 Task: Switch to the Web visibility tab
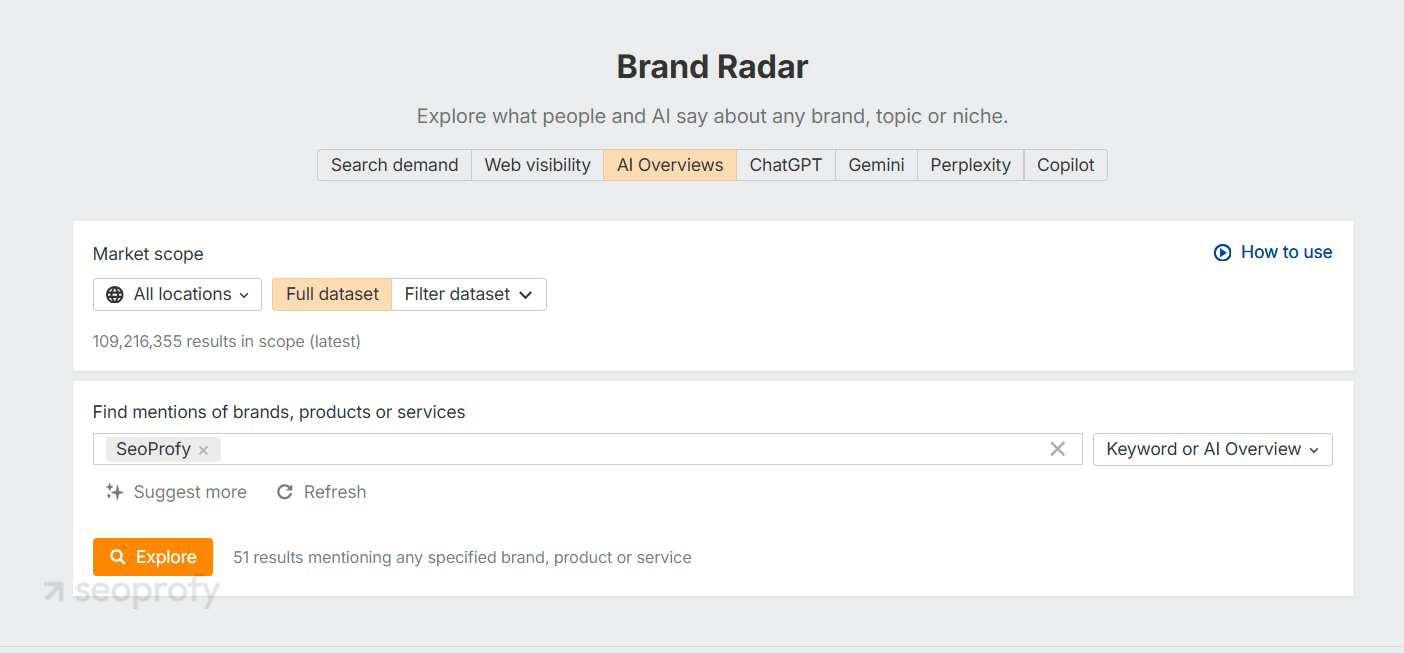(537, 165)
